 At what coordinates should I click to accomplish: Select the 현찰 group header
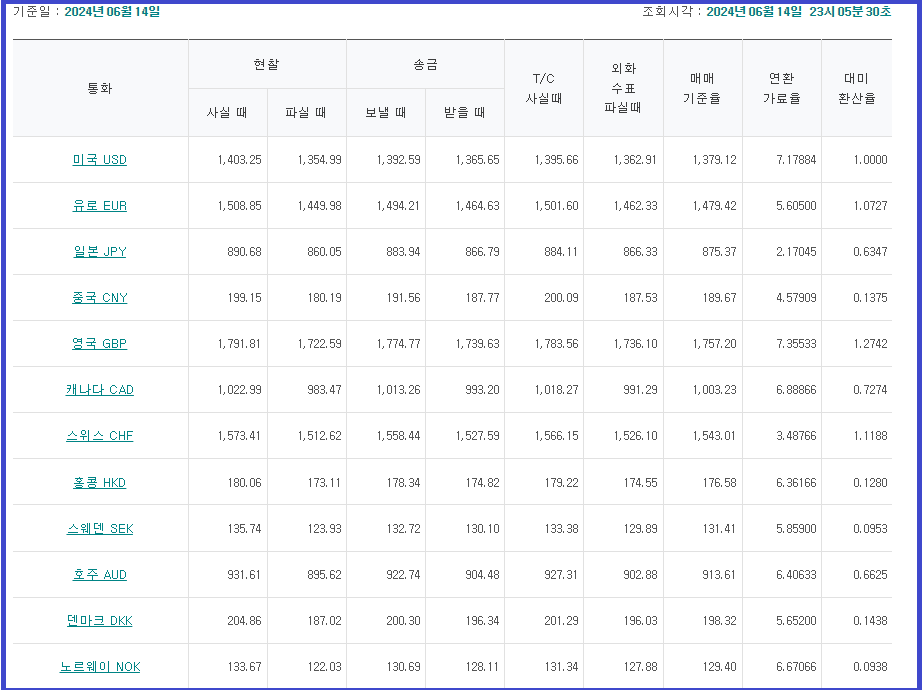tap(267, 64)
